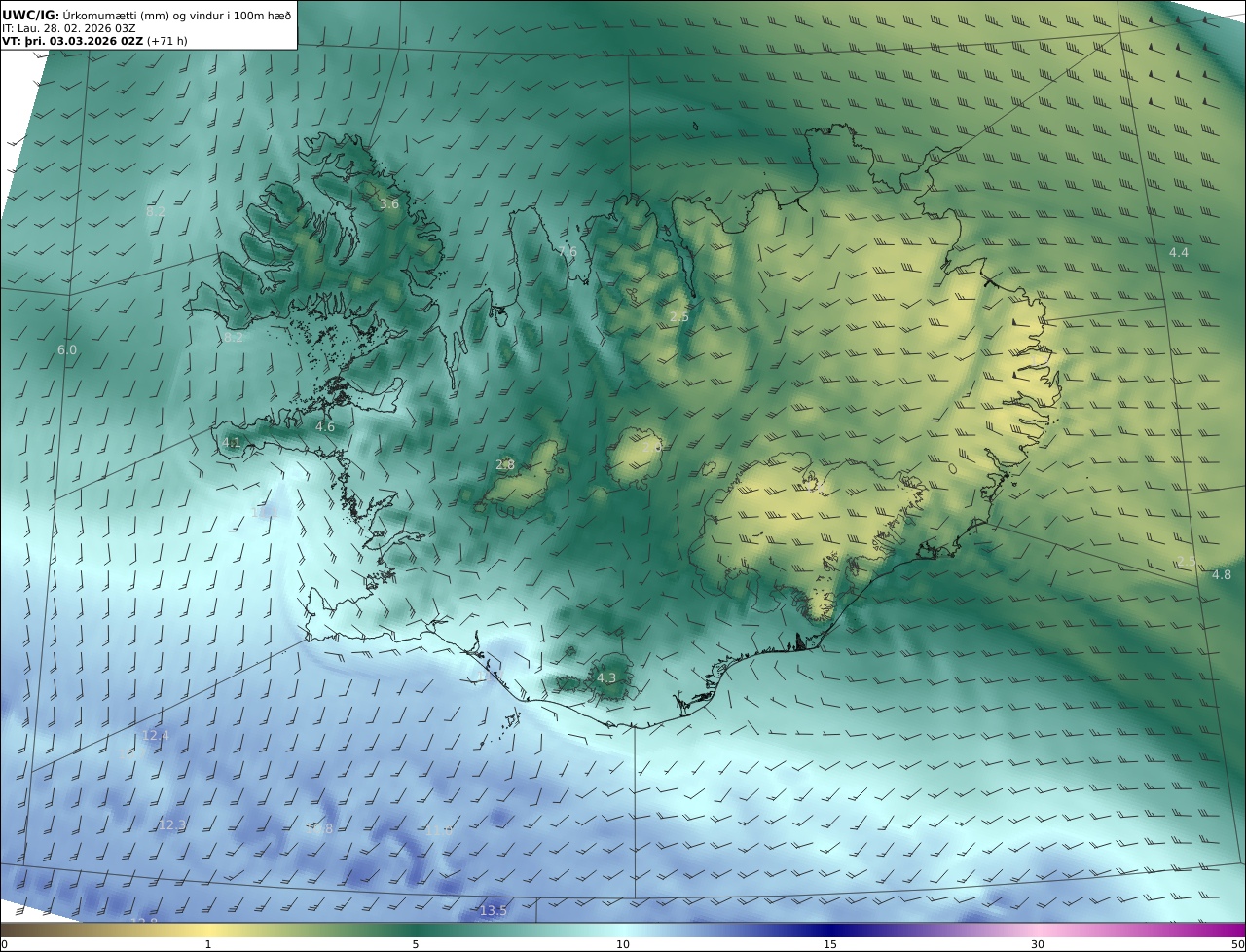Screen dimensions: 1246x952
Task: Click the 1 tick label on the colour scale
Action: [208, 944]
